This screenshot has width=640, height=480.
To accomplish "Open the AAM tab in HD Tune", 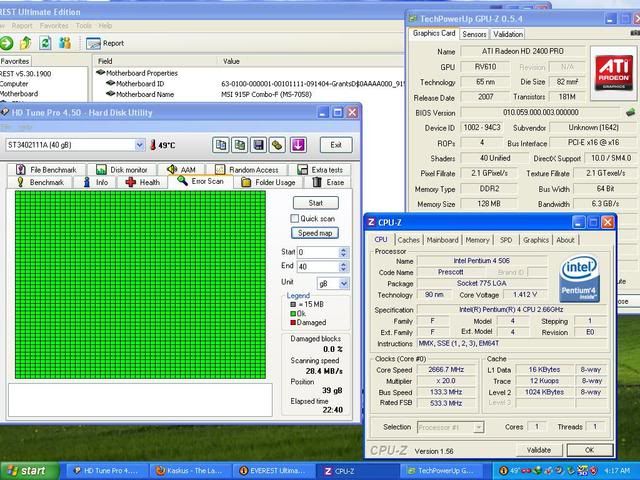I will [182, 170].
